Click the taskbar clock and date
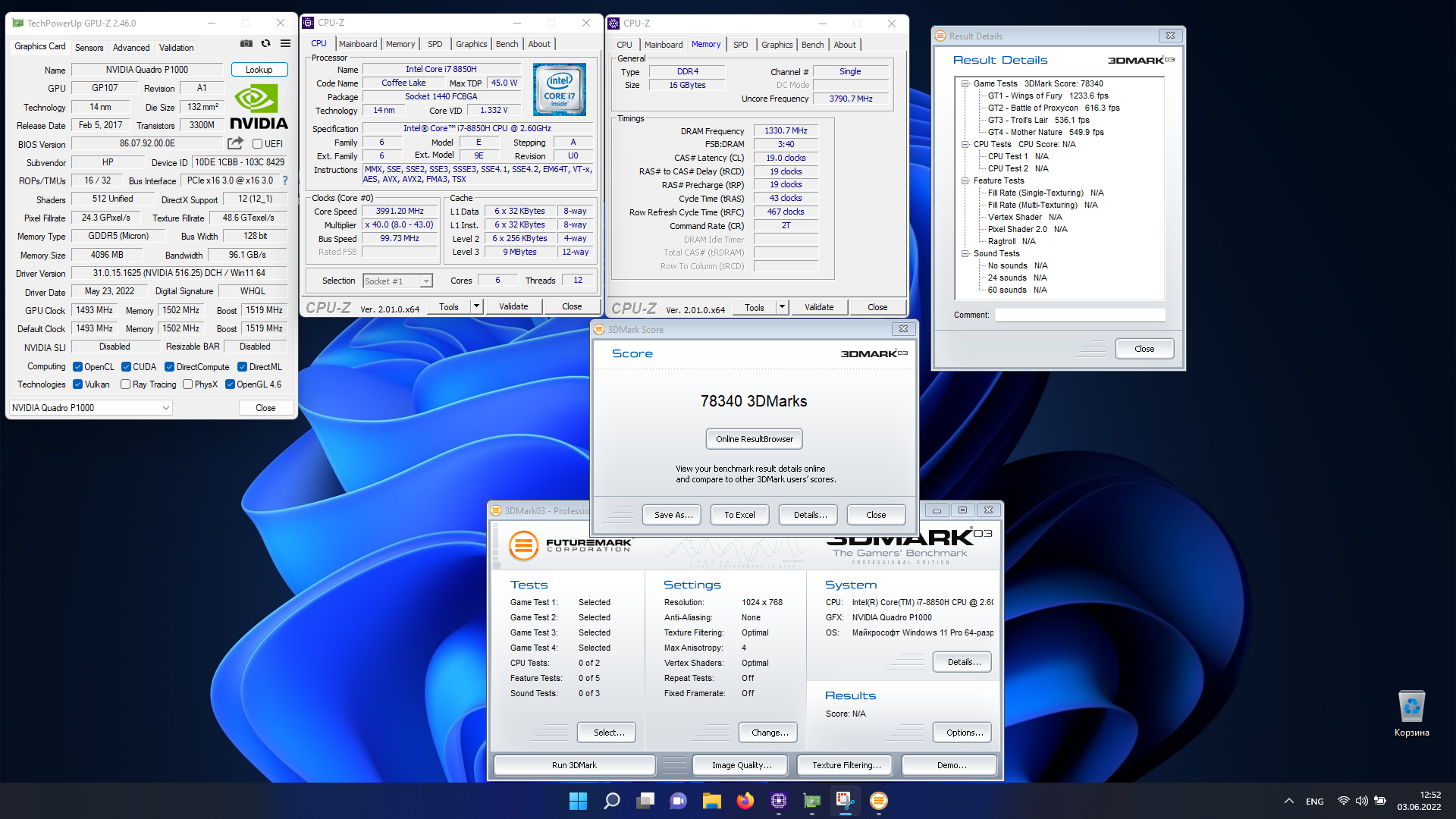1456x819 pixels. (x=1419, y=801)
